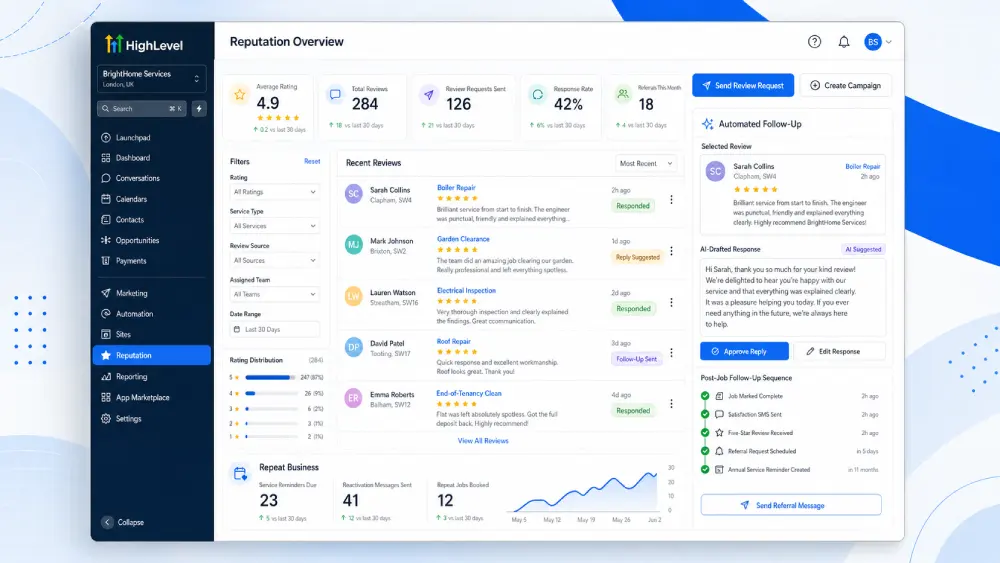Click the Referral Request Scheduled checkmark
The width and height of the screenshot is (1000, 563).
coord(705,451)
